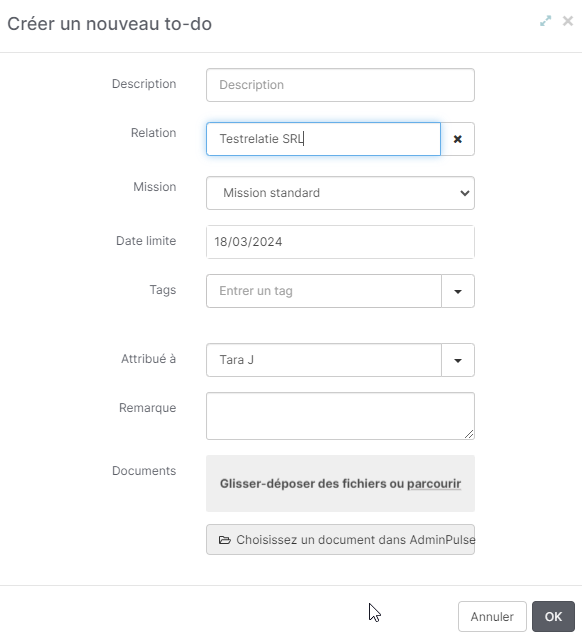
Task: Click the resize handle of the Remarque box
Action: click(x=469, y=434)
